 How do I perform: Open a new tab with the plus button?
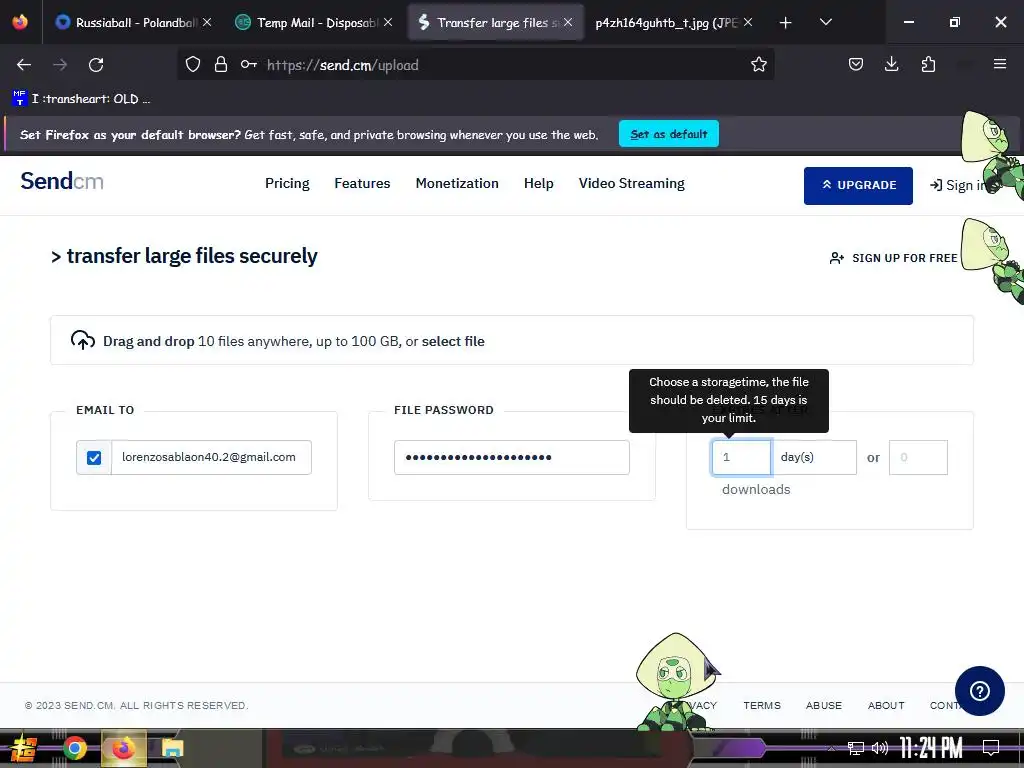click(785, 23)
